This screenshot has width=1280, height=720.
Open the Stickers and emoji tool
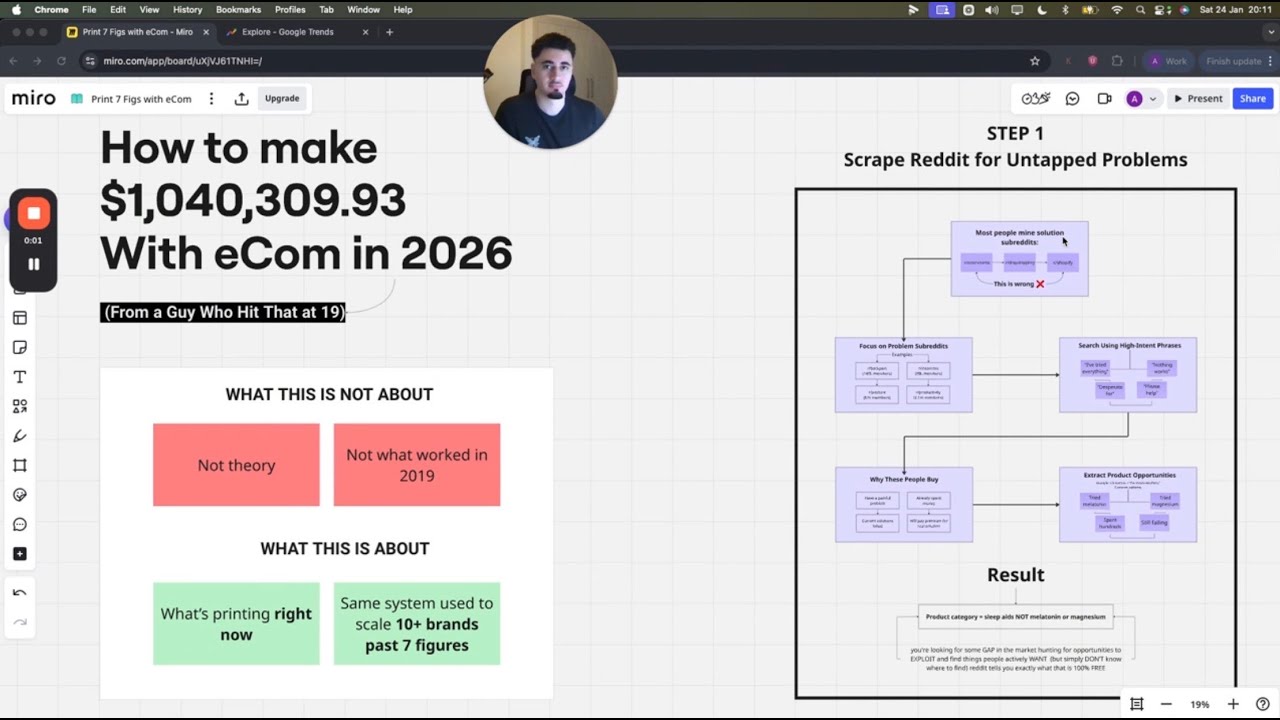[x=19, y=495]
